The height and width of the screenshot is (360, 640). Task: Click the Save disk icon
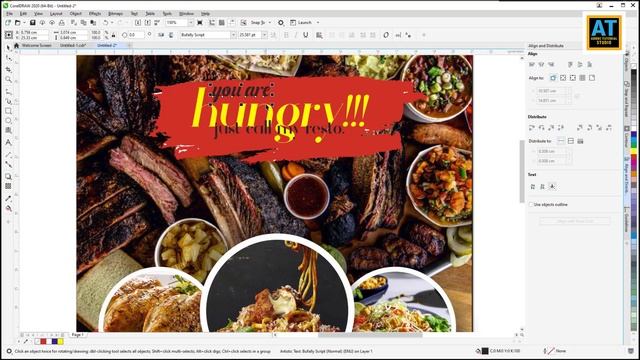click(x=33, y=23)
